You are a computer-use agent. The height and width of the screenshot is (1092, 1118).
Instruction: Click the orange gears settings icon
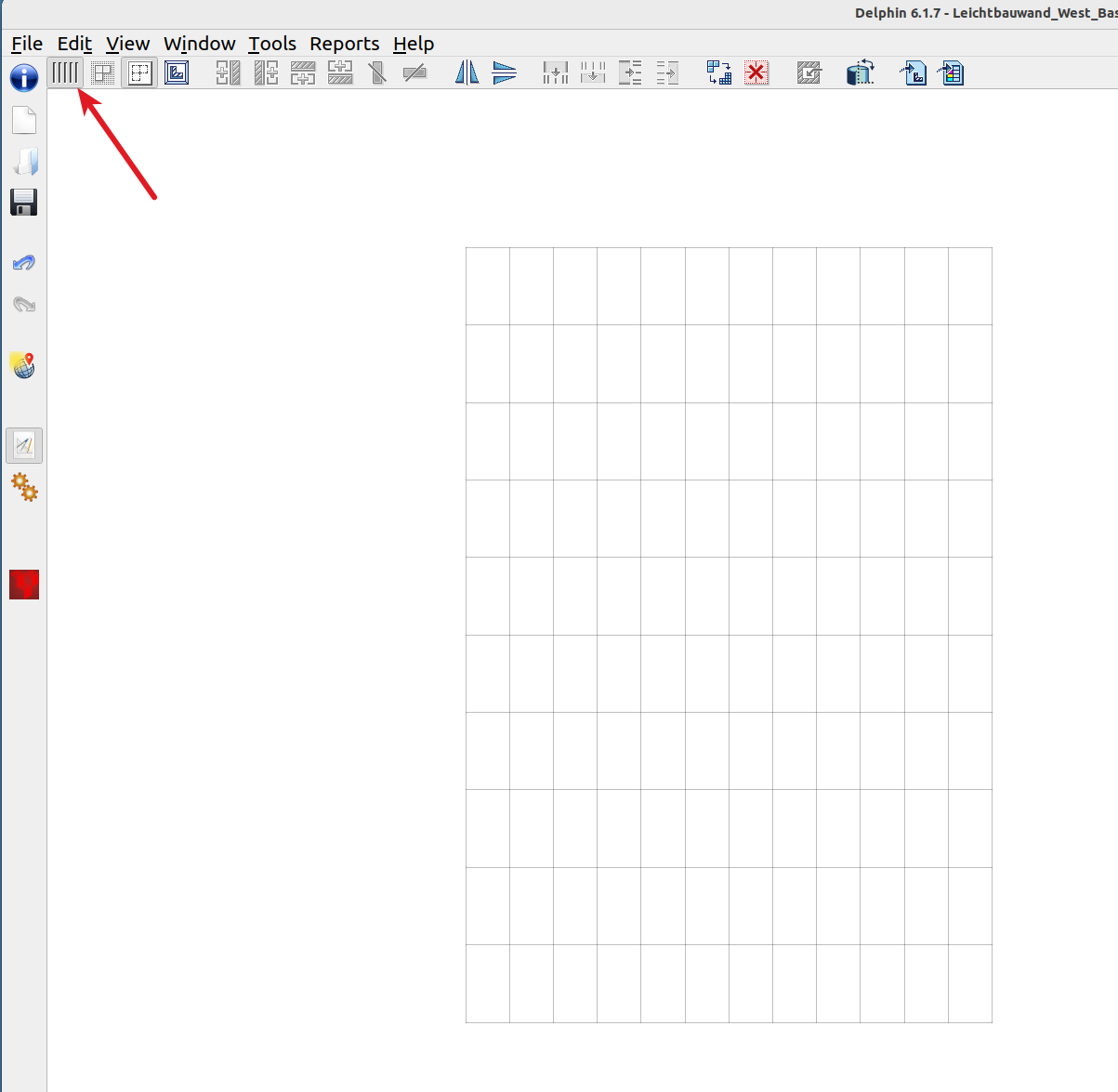[x=24, y=488]
